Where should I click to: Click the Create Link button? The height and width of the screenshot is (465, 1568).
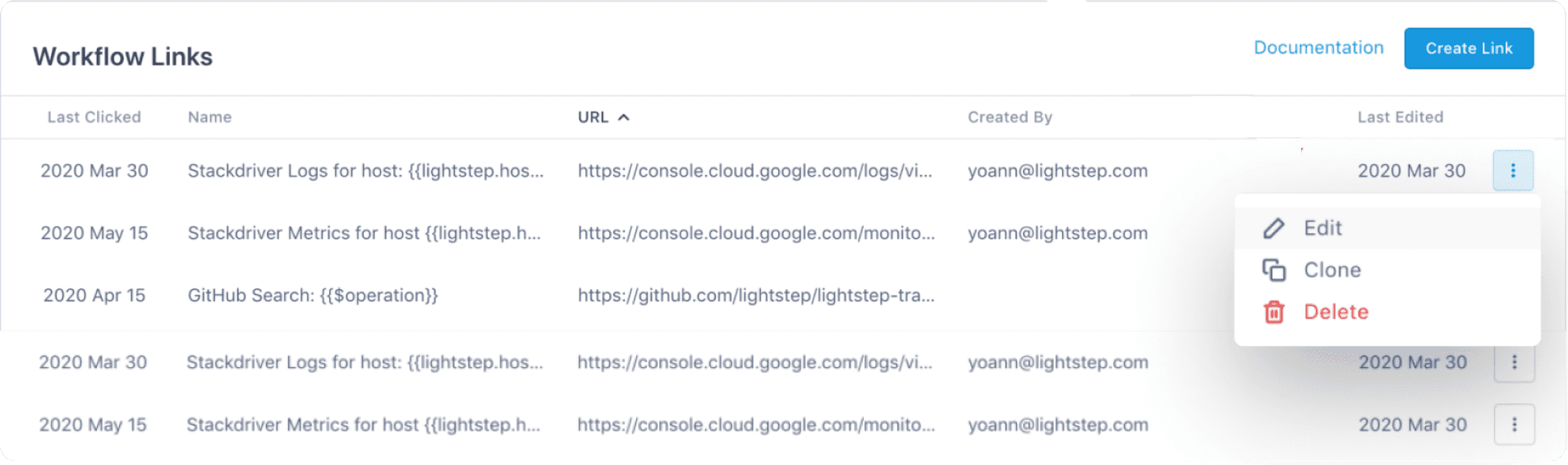coord(1469,48)
